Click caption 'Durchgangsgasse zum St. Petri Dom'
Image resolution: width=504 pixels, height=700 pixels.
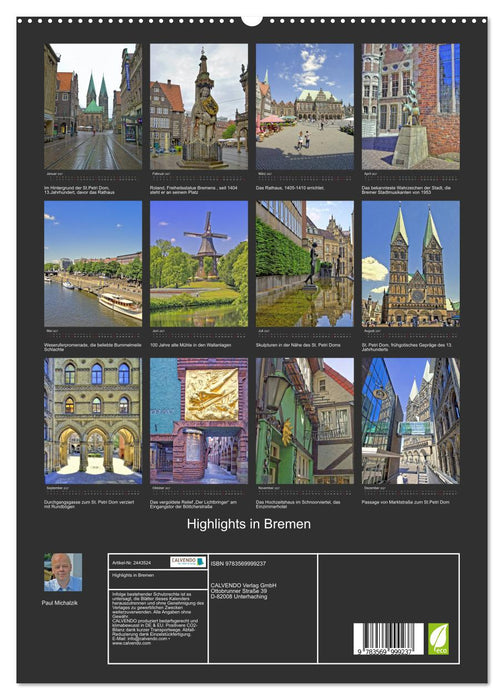point(89,504)
